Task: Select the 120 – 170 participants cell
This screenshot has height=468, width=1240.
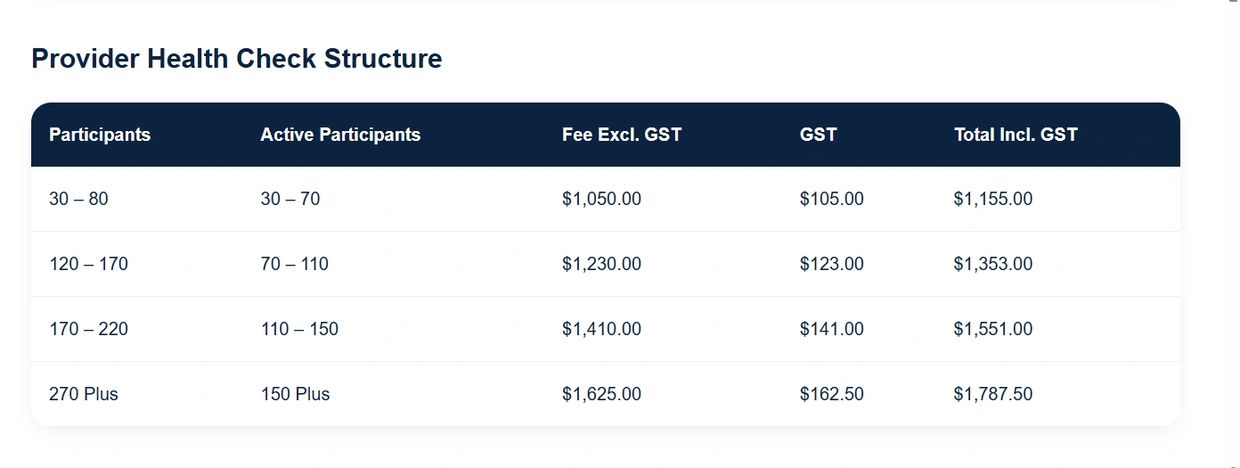Action: [x=88, y=264]
